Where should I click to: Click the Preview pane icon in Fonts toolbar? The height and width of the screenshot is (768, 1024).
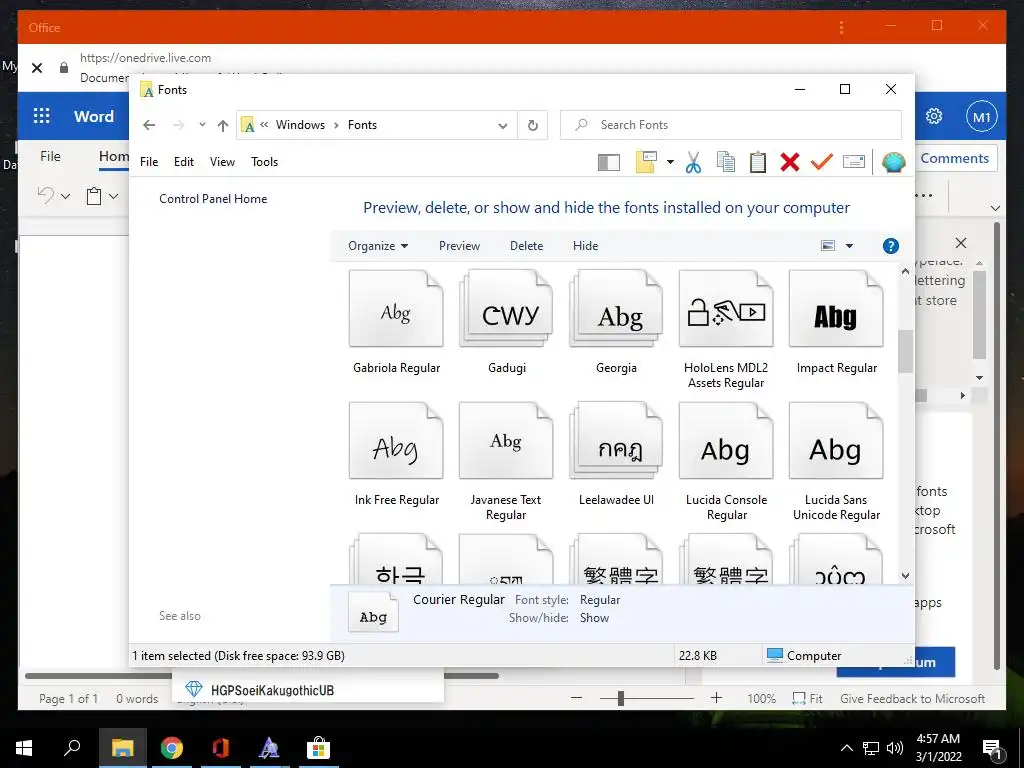tap(609, 162)
